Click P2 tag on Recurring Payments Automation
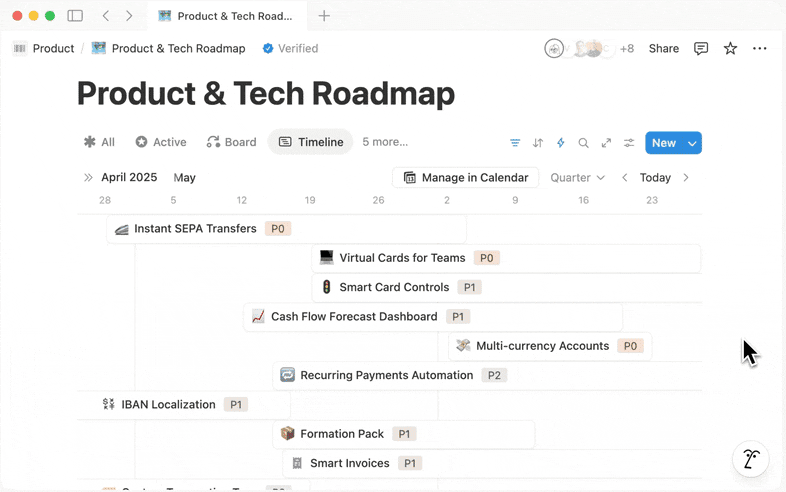The height and width of the screenshot is (492, 786). click(x=494, y=375)
